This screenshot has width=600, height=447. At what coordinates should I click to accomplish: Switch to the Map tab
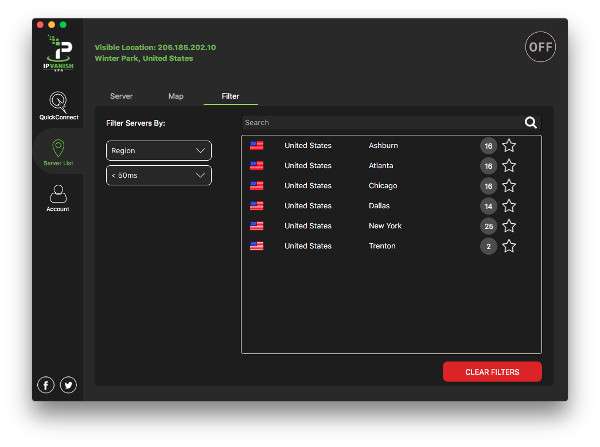176,97
